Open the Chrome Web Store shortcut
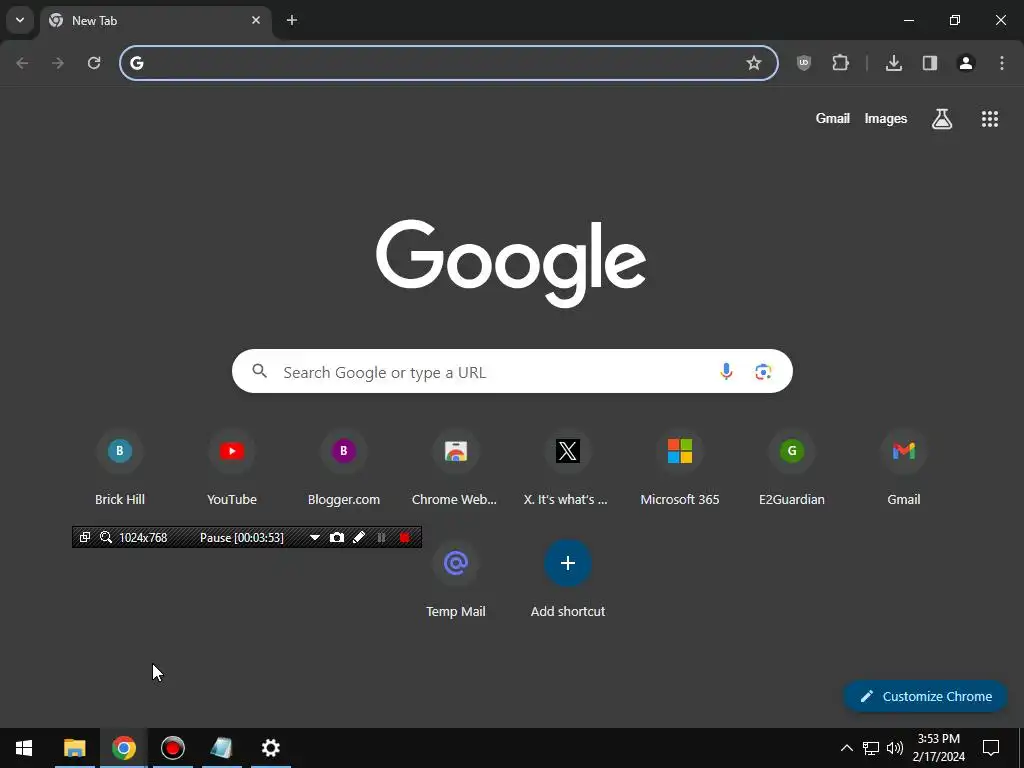 click(455, 468)
